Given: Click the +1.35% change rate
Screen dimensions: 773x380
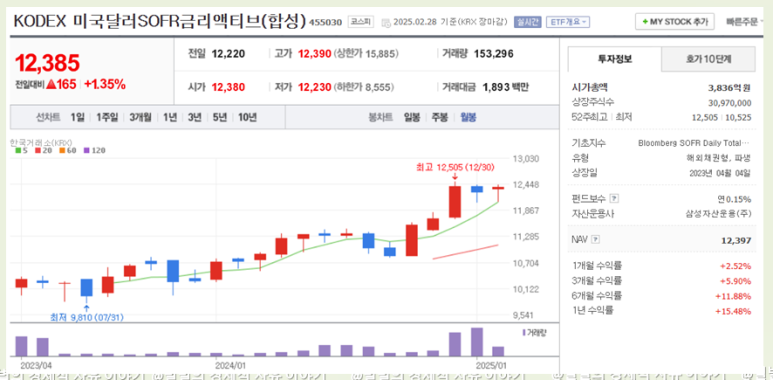Looking at the screenshot, I should pyautogui.click(x=105, y=84).
